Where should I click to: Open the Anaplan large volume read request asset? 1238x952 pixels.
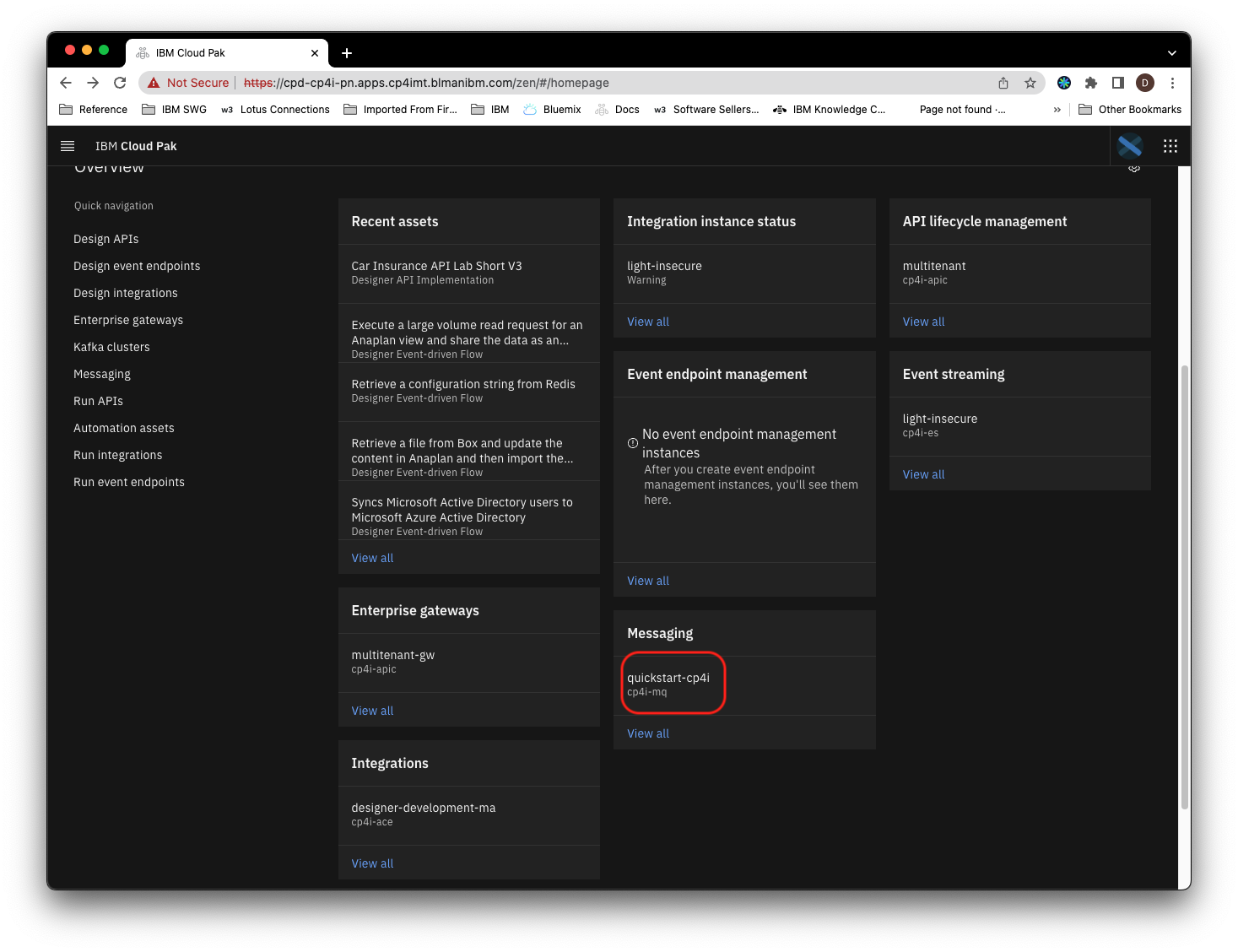[x=468, y=333]
